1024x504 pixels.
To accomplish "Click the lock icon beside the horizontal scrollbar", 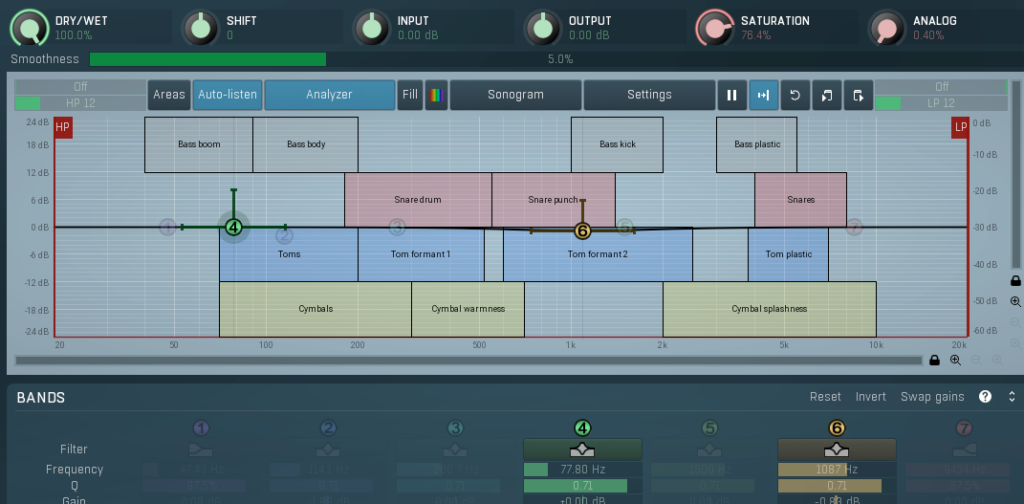I will coord(935,360).
